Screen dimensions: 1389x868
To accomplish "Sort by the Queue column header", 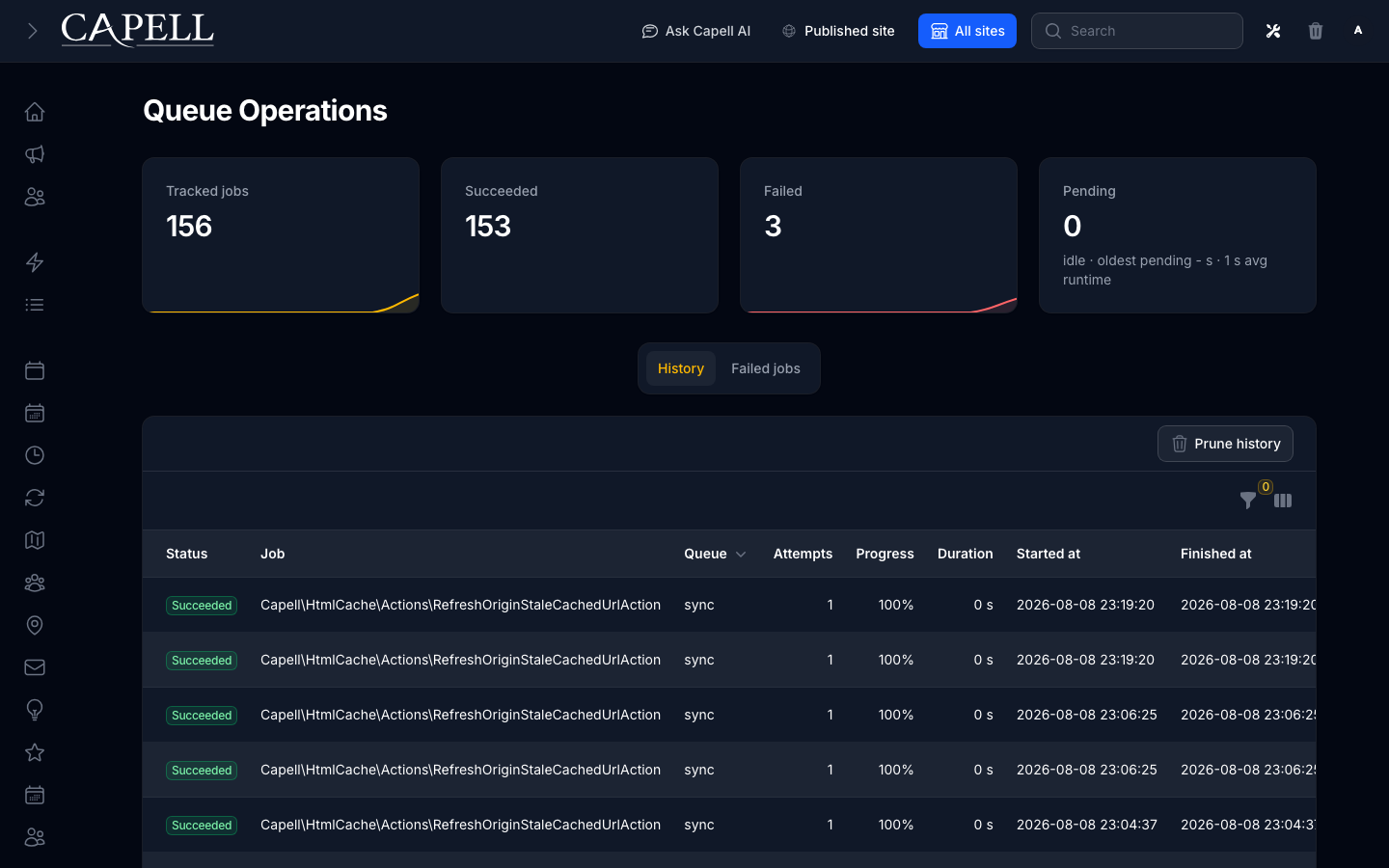I will [715, 554].
